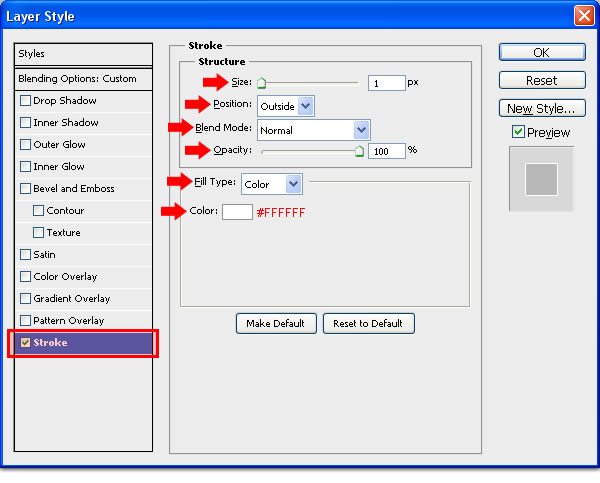
Task: Open the Fill Type dropdown
Action: [x=272, y=184]
